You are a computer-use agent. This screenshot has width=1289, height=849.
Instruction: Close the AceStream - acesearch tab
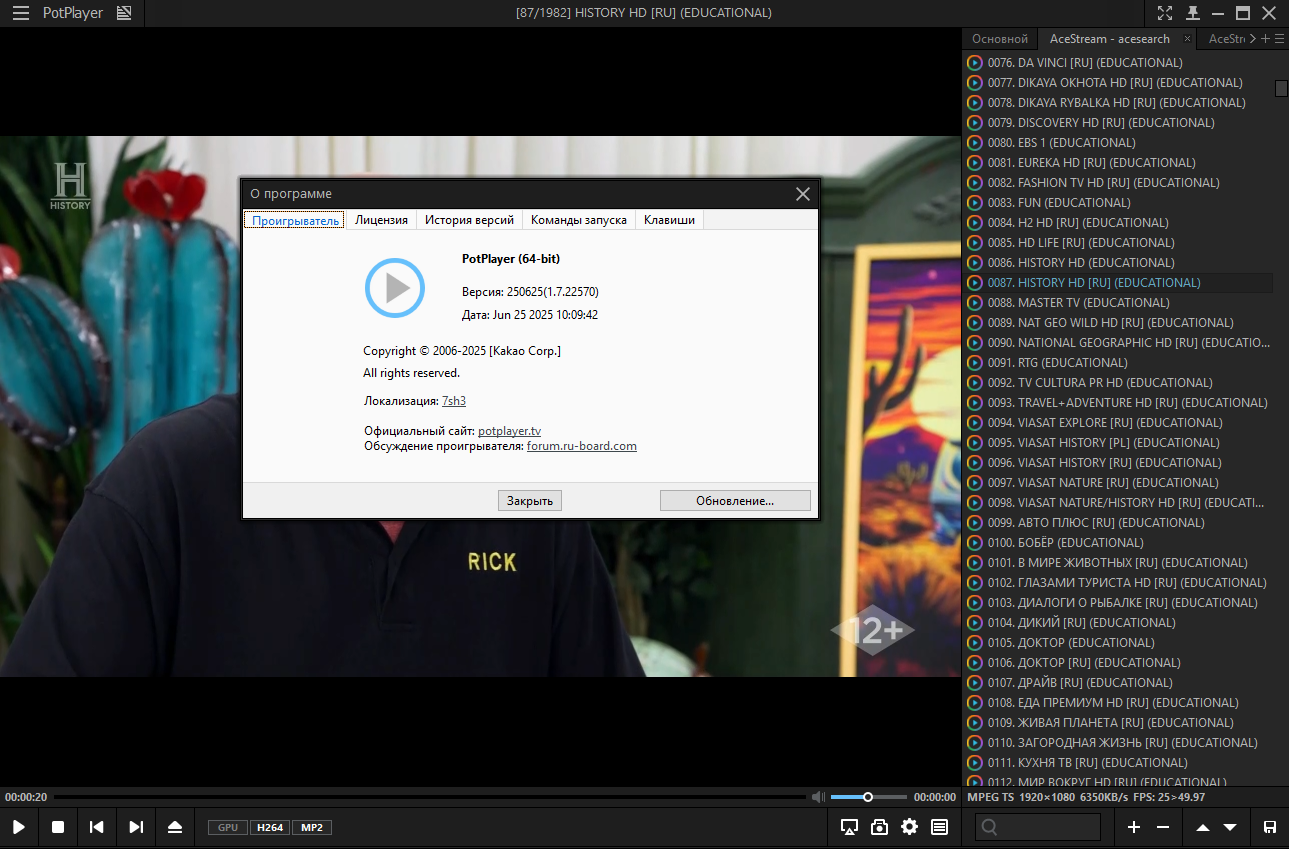[1187, 39]
